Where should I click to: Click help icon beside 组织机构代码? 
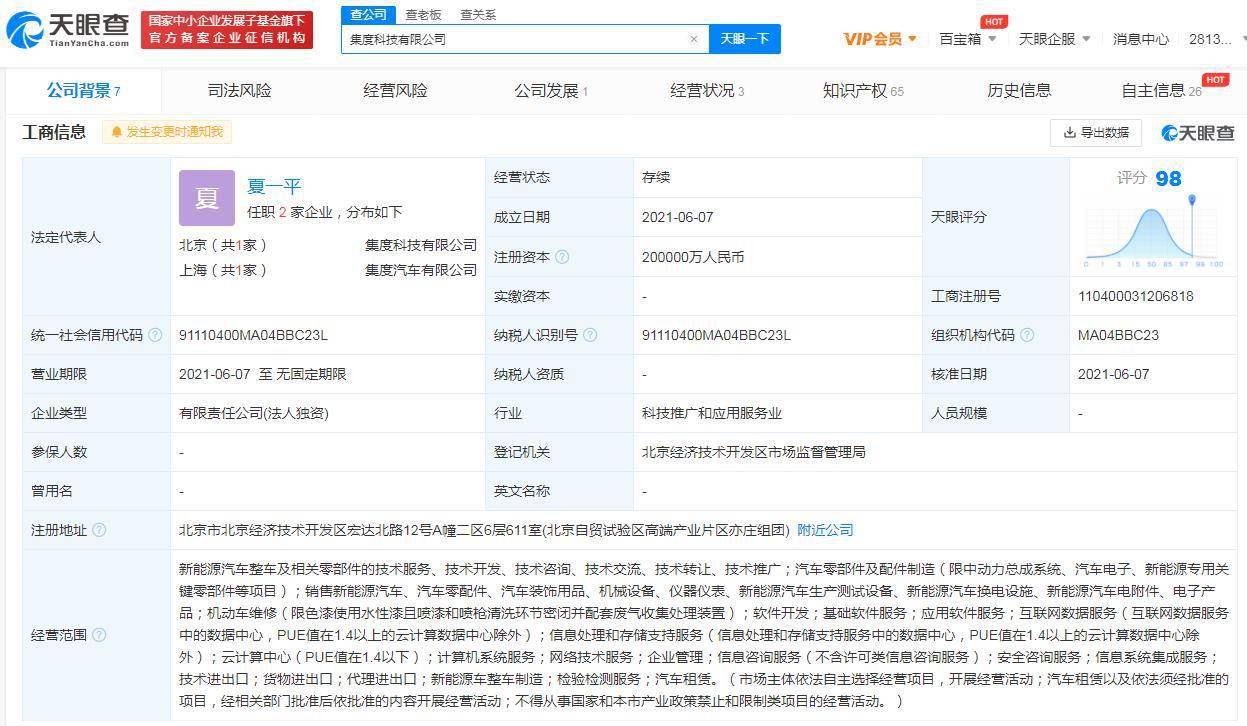[x=1027, y=335]
